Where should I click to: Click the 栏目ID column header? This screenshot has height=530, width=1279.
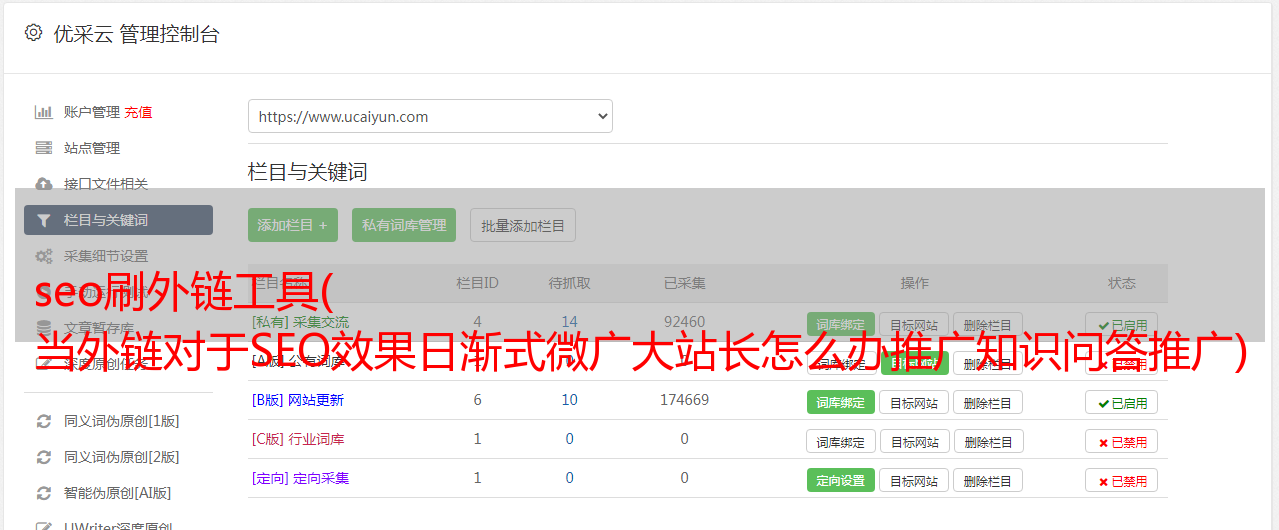tap(477, 283)
